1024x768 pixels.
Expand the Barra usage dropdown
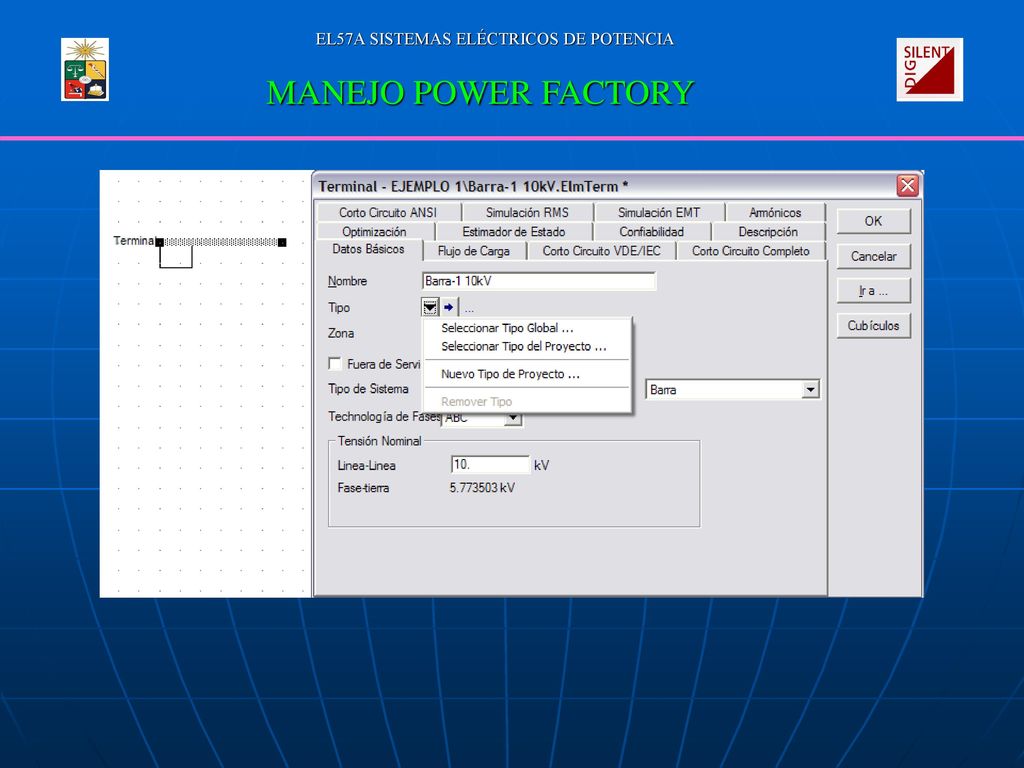(x=810, y=390)
